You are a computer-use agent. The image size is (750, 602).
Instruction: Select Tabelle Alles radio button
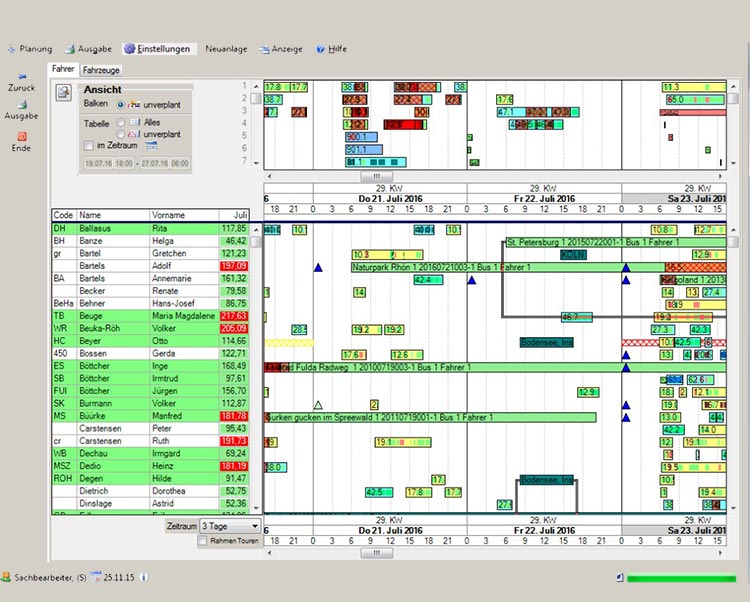[121, 122]
